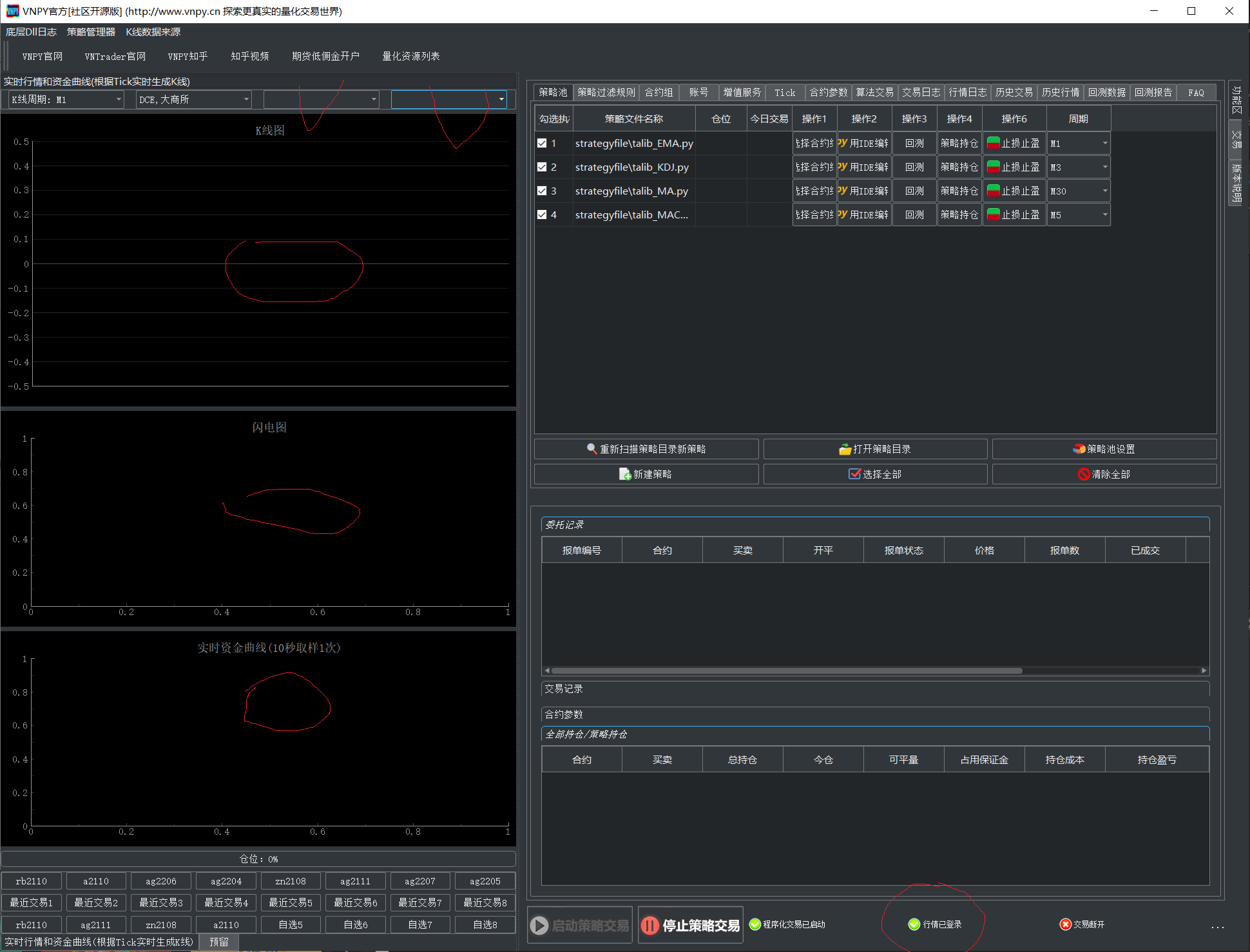Click the 合约参数 section header

[x=875, y=714]
